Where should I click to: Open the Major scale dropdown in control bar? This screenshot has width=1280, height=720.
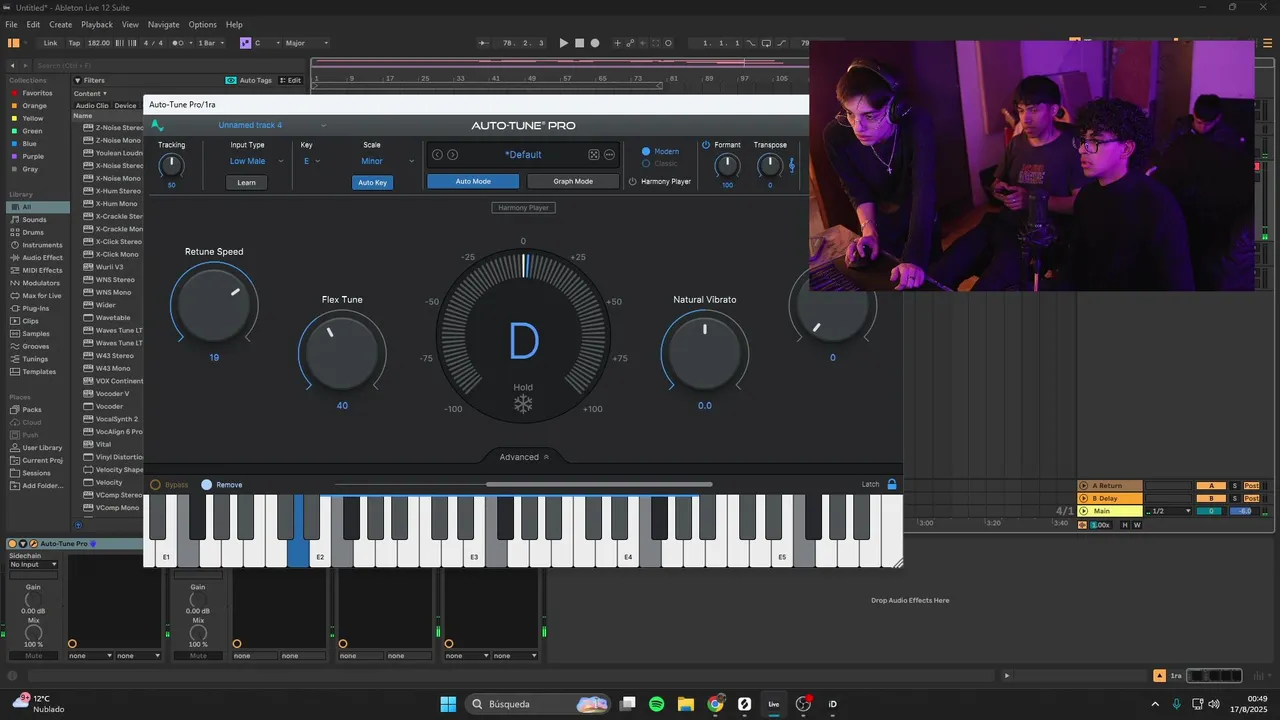point(307,43)
